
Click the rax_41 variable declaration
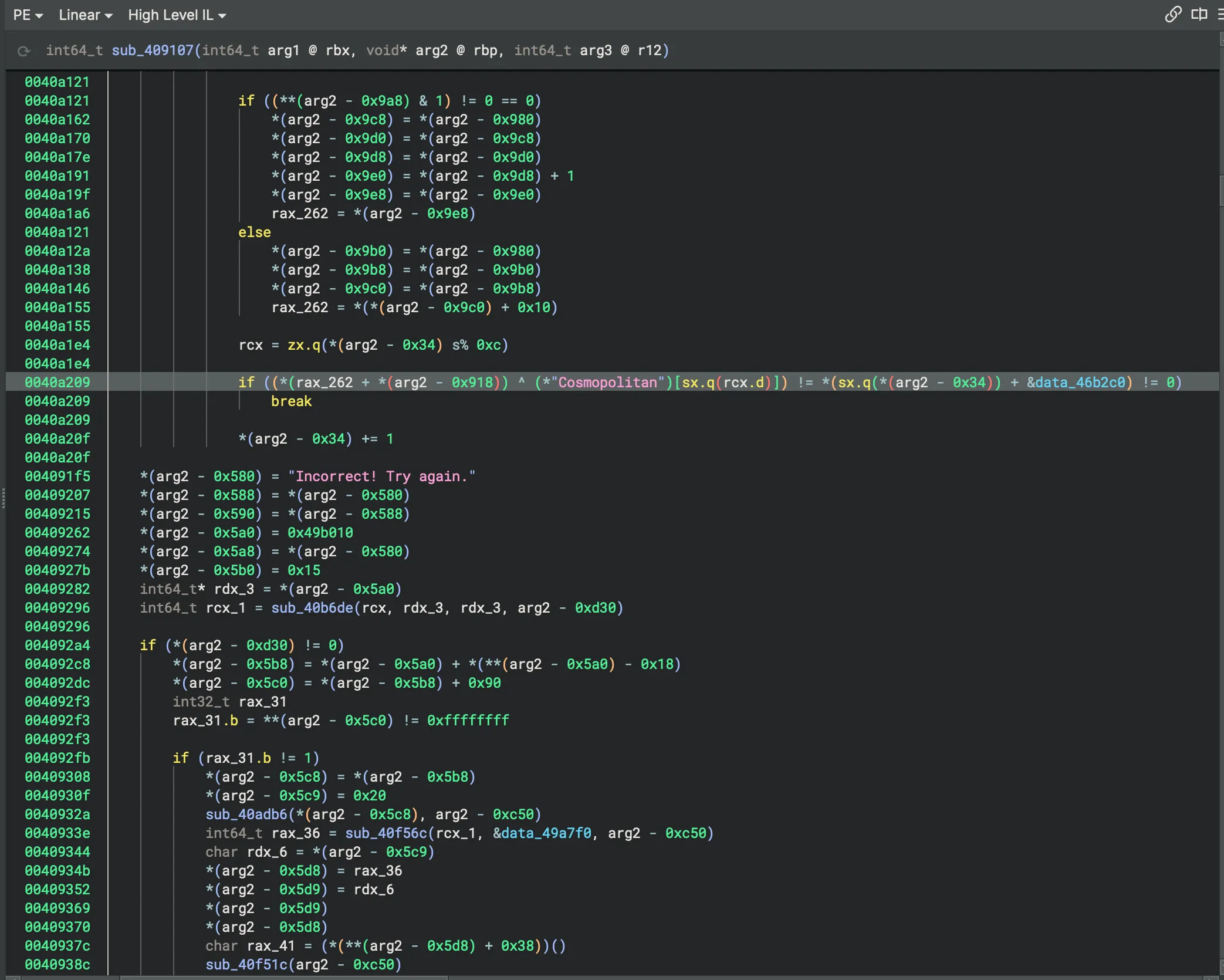click(271, 946)
